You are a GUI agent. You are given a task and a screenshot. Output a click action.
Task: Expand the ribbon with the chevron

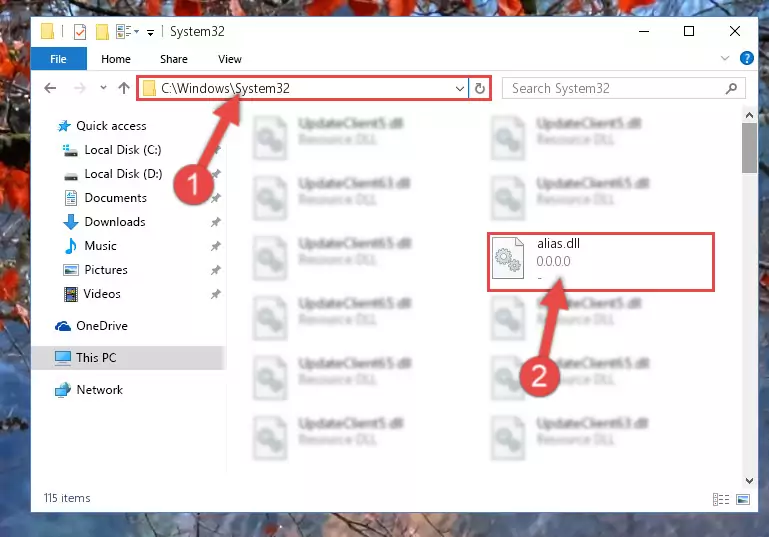(724, 58)
